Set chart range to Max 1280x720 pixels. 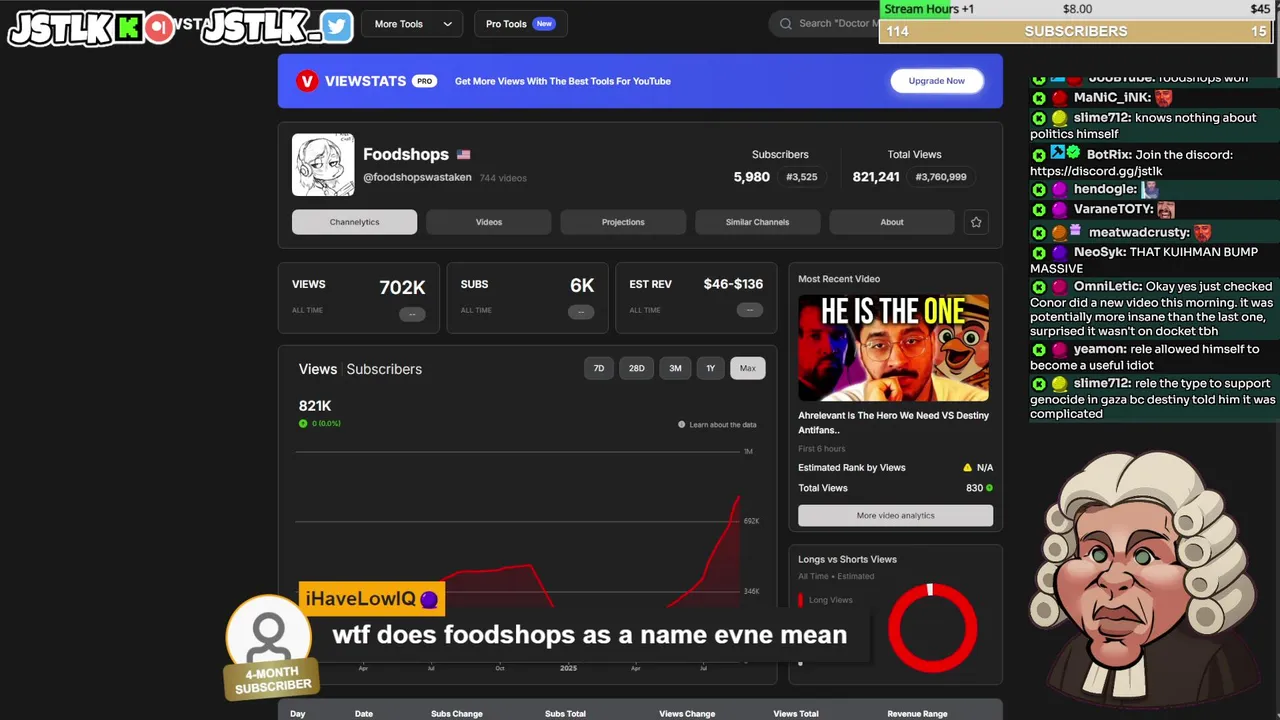pos(748,368)
